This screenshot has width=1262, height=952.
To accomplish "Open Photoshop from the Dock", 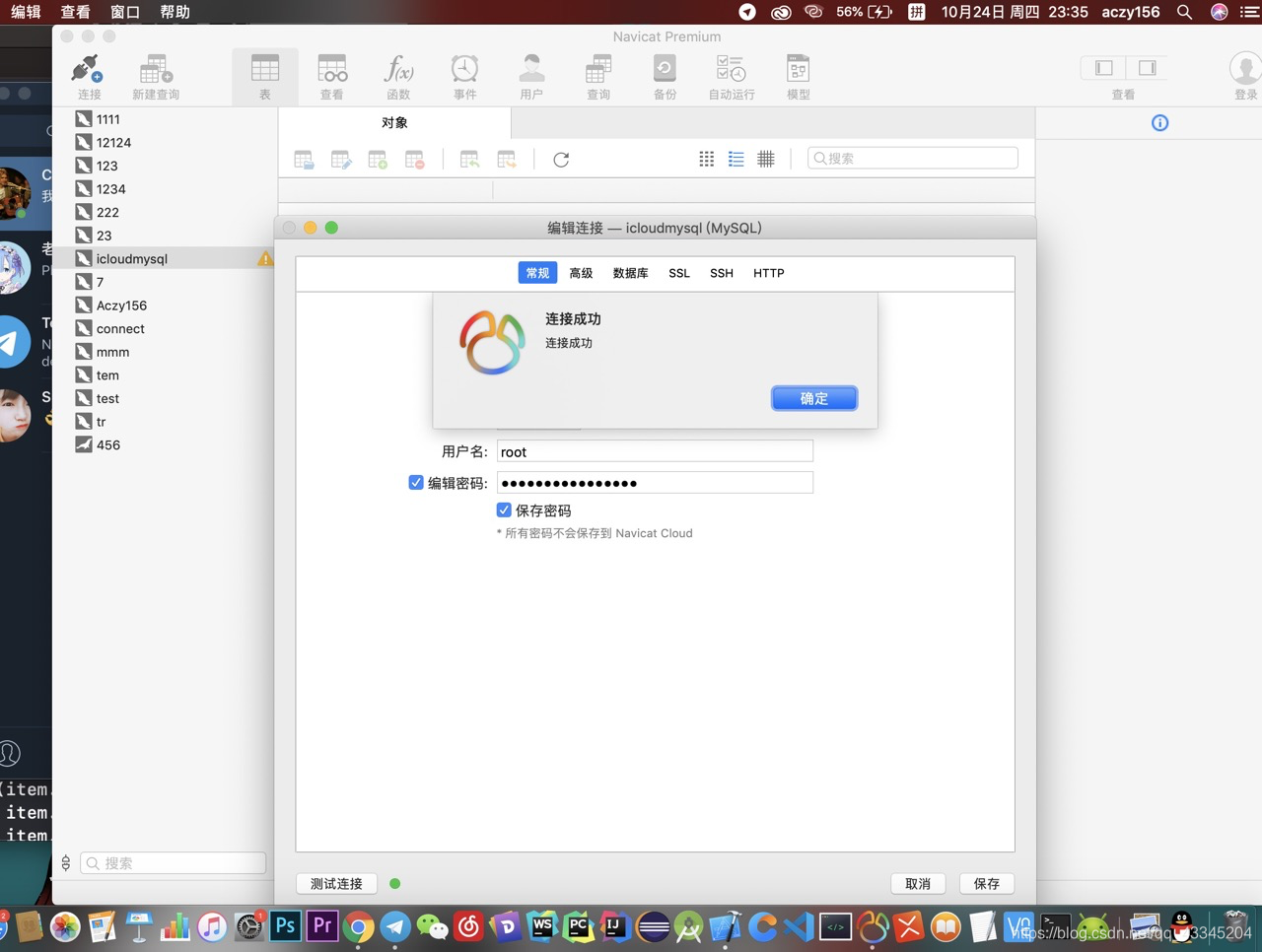I will (x=286, y=926).
